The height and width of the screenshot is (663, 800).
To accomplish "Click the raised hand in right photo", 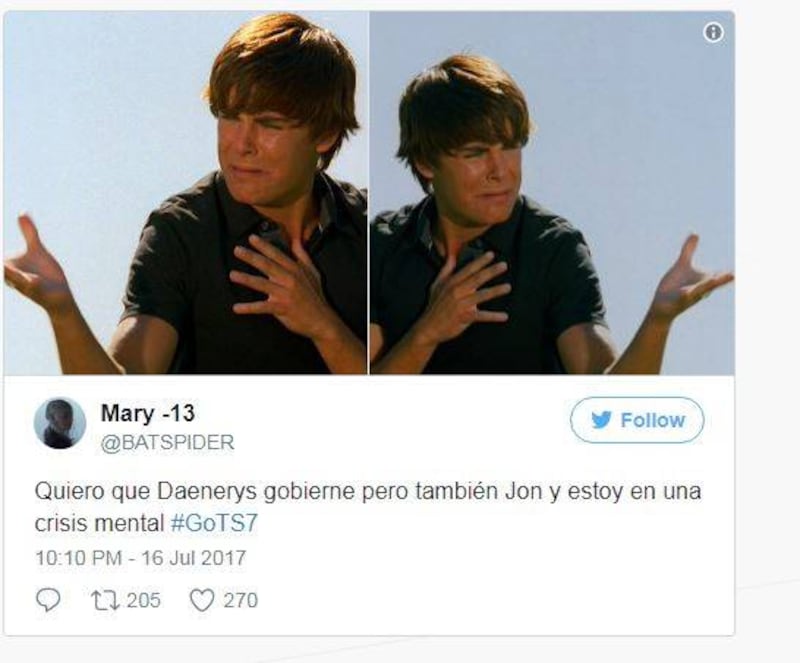I will tap(693, 278).
